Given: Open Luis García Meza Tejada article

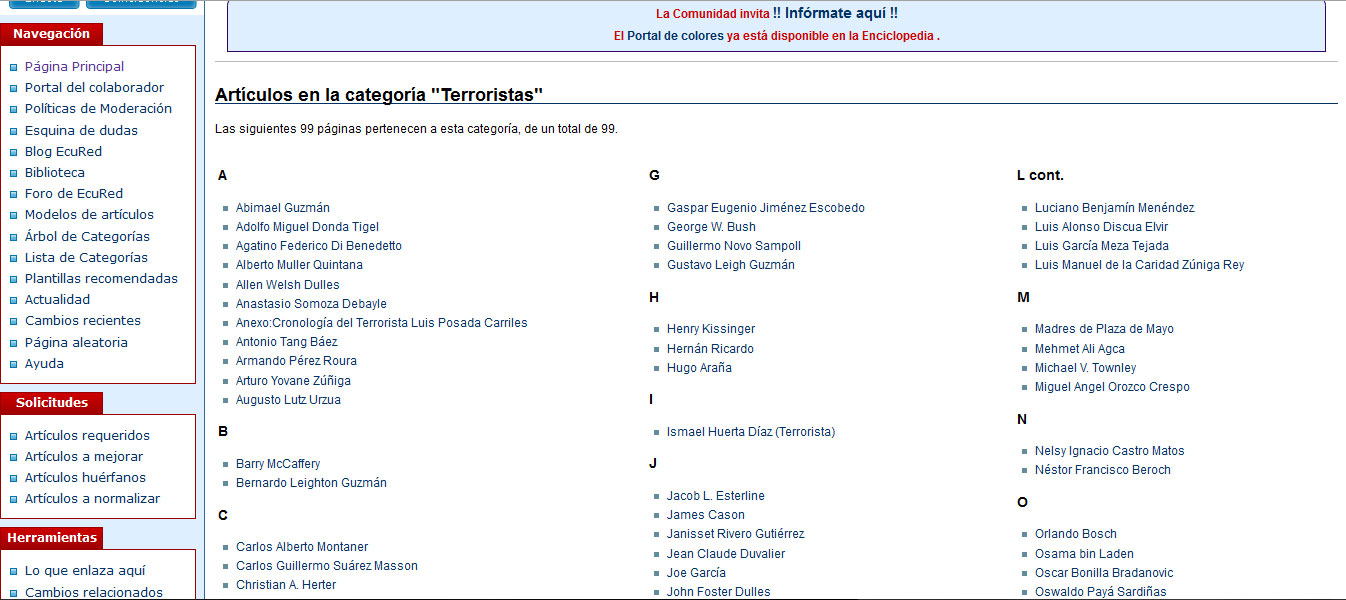Looking at the screenshot, I should pos(1102,246).
